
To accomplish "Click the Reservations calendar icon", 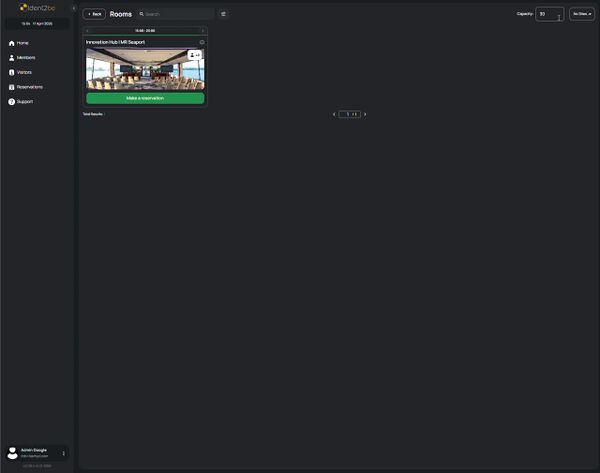I will [x=12, y=87].
